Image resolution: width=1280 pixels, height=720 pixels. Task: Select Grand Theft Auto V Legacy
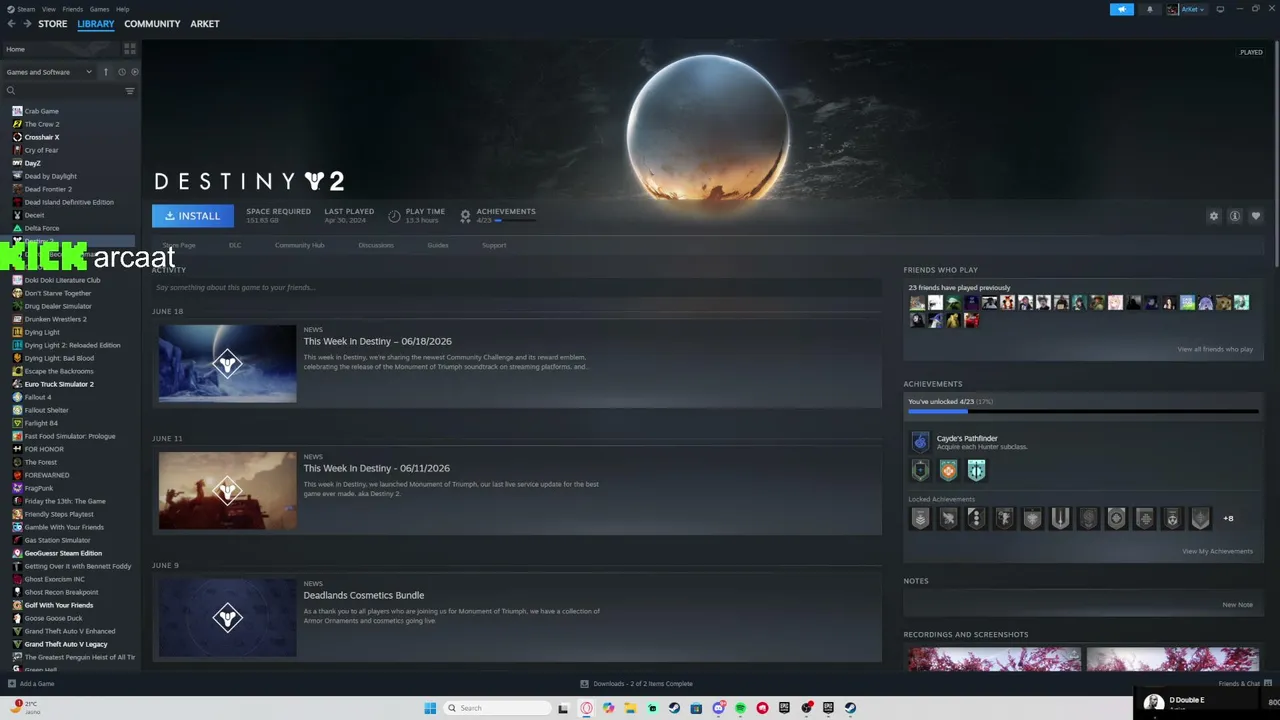[66, 644]
